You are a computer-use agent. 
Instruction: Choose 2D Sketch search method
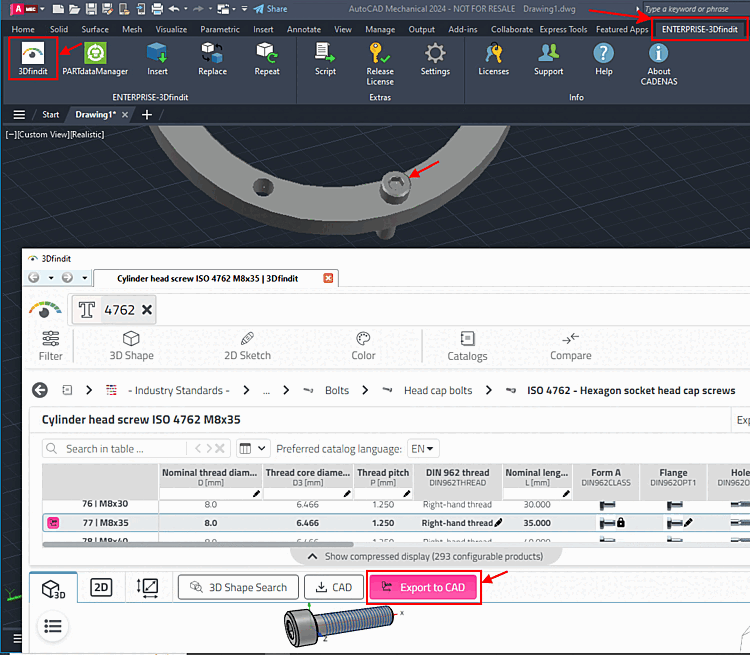click(x=247, y=345)
